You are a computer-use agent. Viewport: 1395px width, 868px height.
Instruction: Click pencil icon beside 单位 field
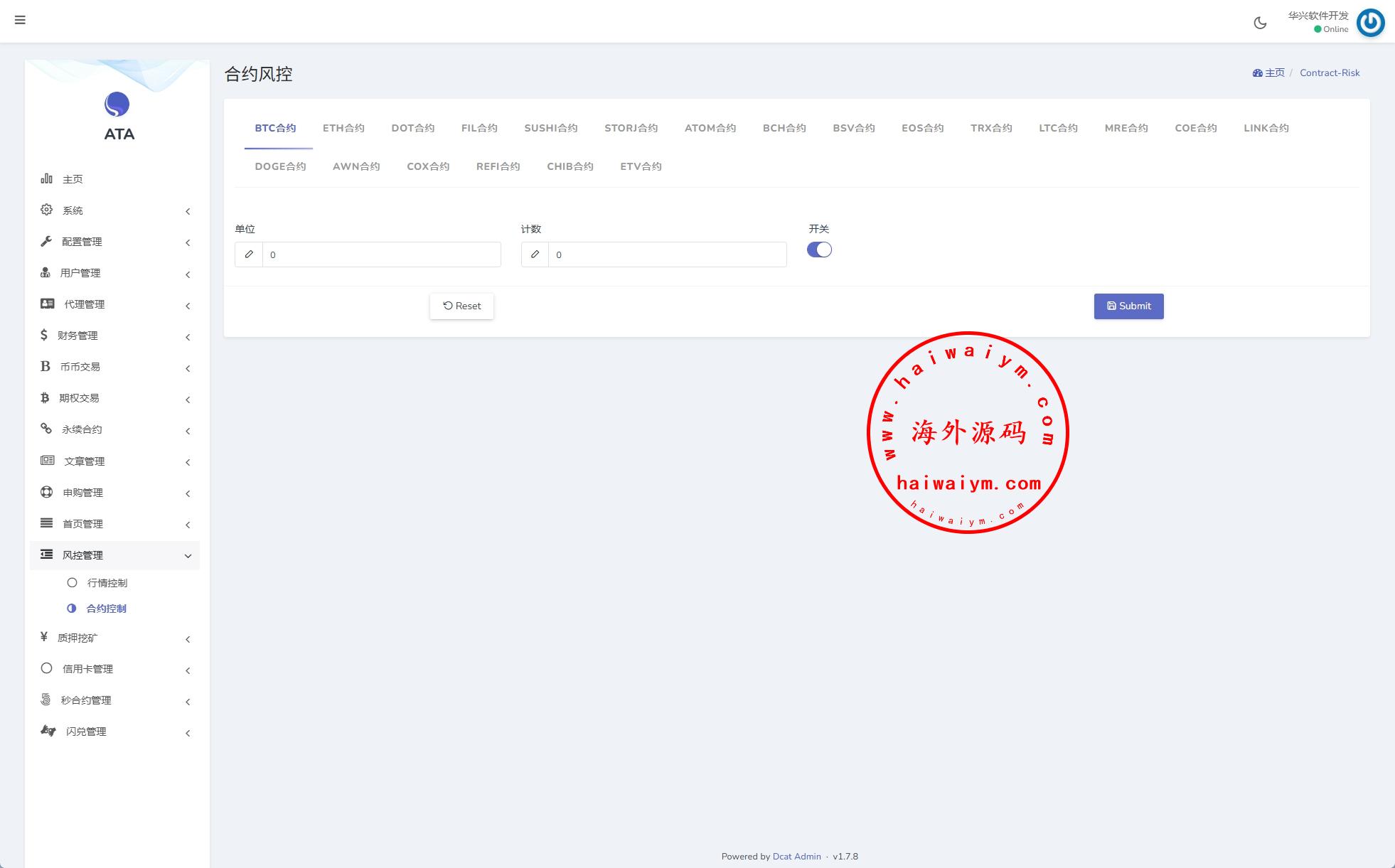coord(249,254)
